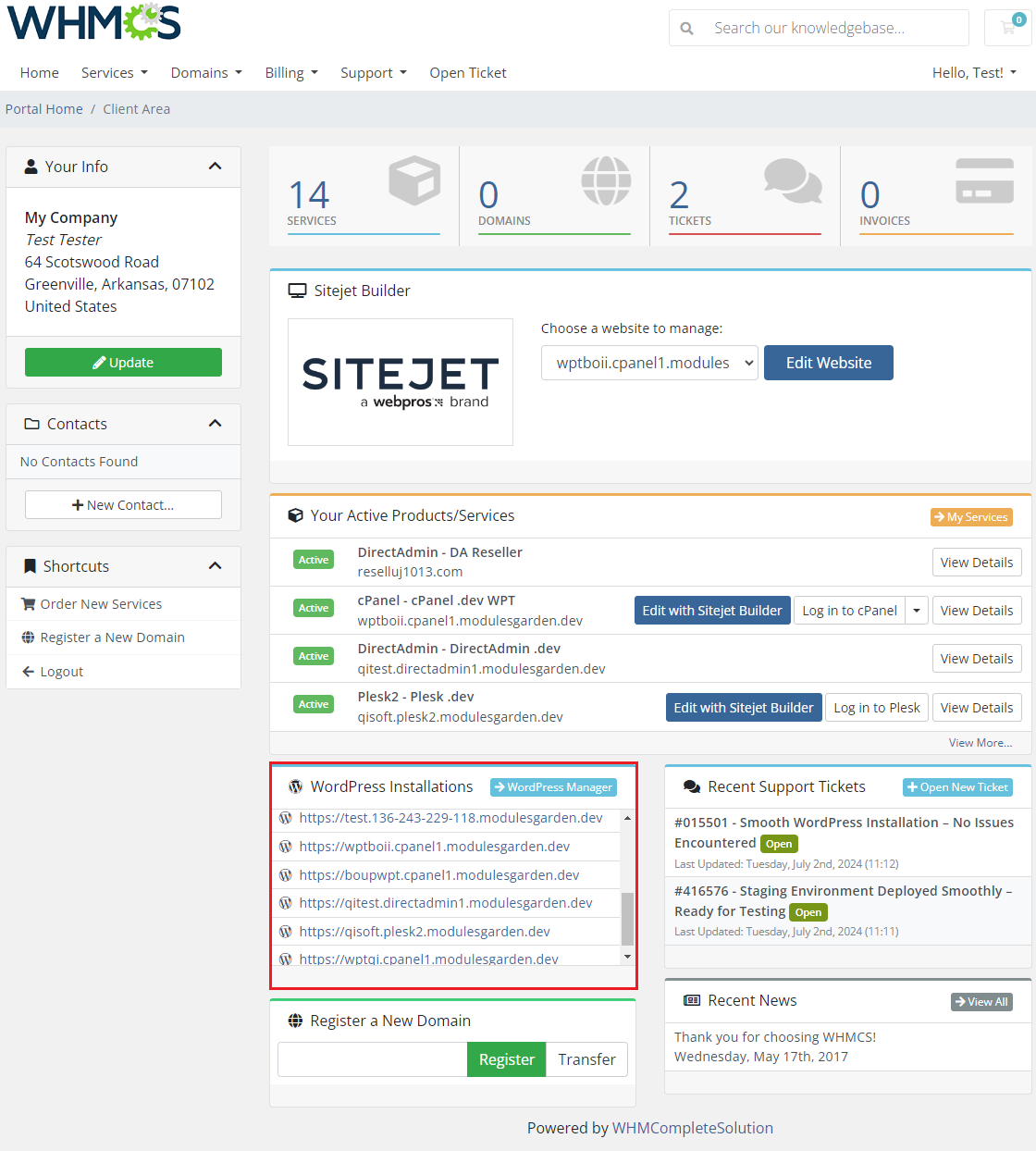Open the Domains dropdown menu
The image size is (1036, 1151).
(x=206, y=72)
